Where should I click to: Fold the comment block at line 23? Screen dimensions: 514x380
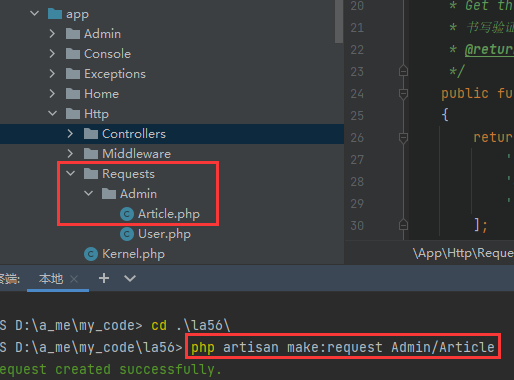click(403, 71)
